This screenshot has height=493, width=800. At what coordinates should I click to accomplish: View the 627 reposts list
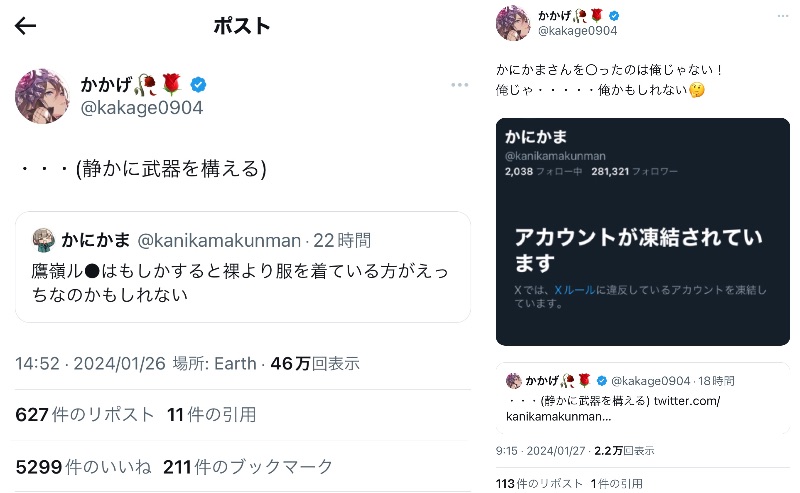pyautogui.click(x=85, y=414)
